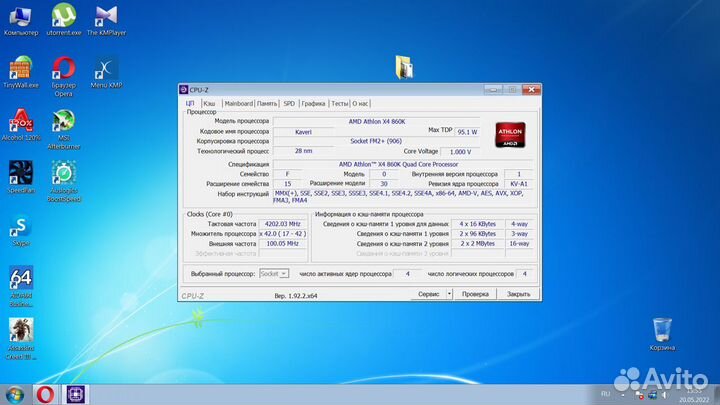This screenshot has height=405, width=720.
Task: Launch SpeedFan desktop icon
Action: pyautogui.click(x=21, y=177)
